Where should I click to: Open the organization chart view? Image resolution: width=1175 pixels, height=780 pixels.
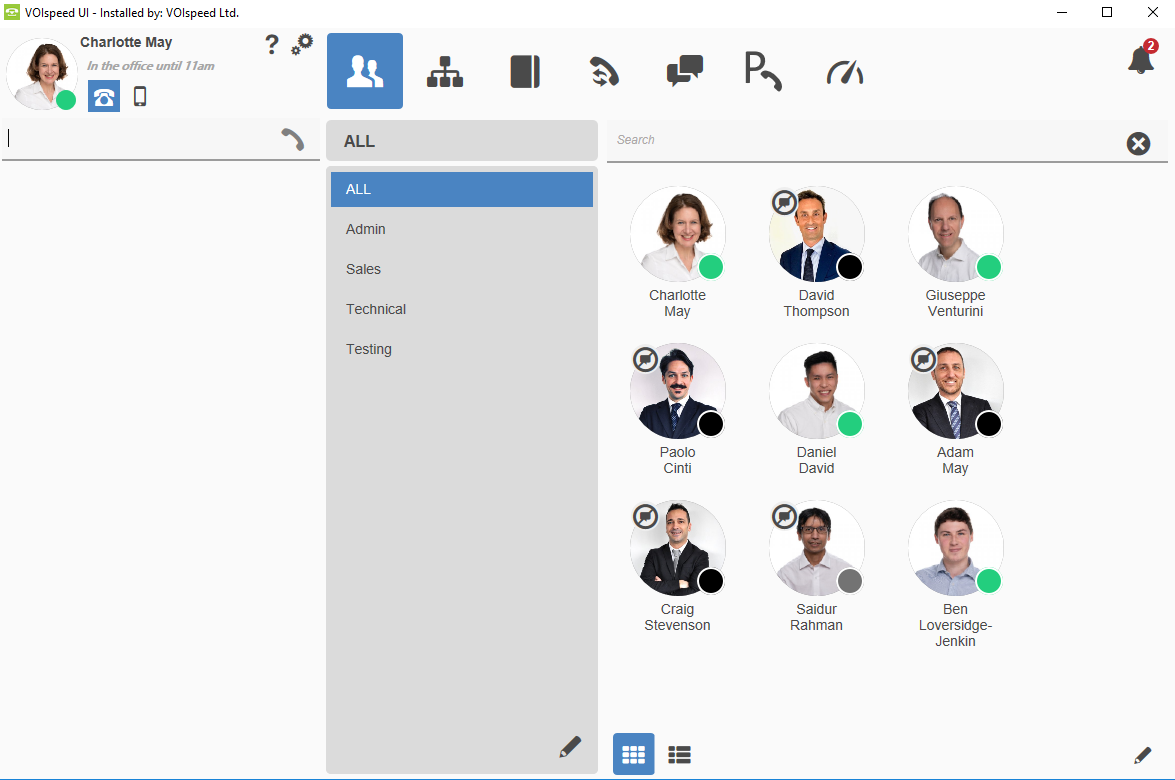[x=444, y=70]
